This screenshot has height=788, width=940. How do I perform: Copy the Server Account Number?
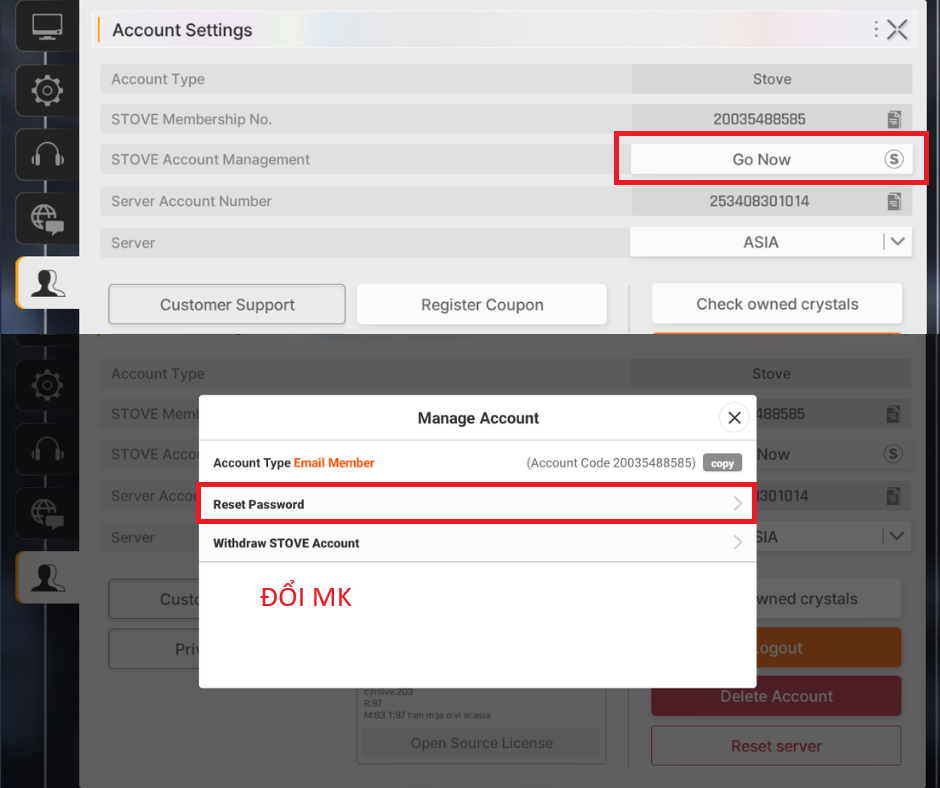pyautogui.click(x=894, y=201)
